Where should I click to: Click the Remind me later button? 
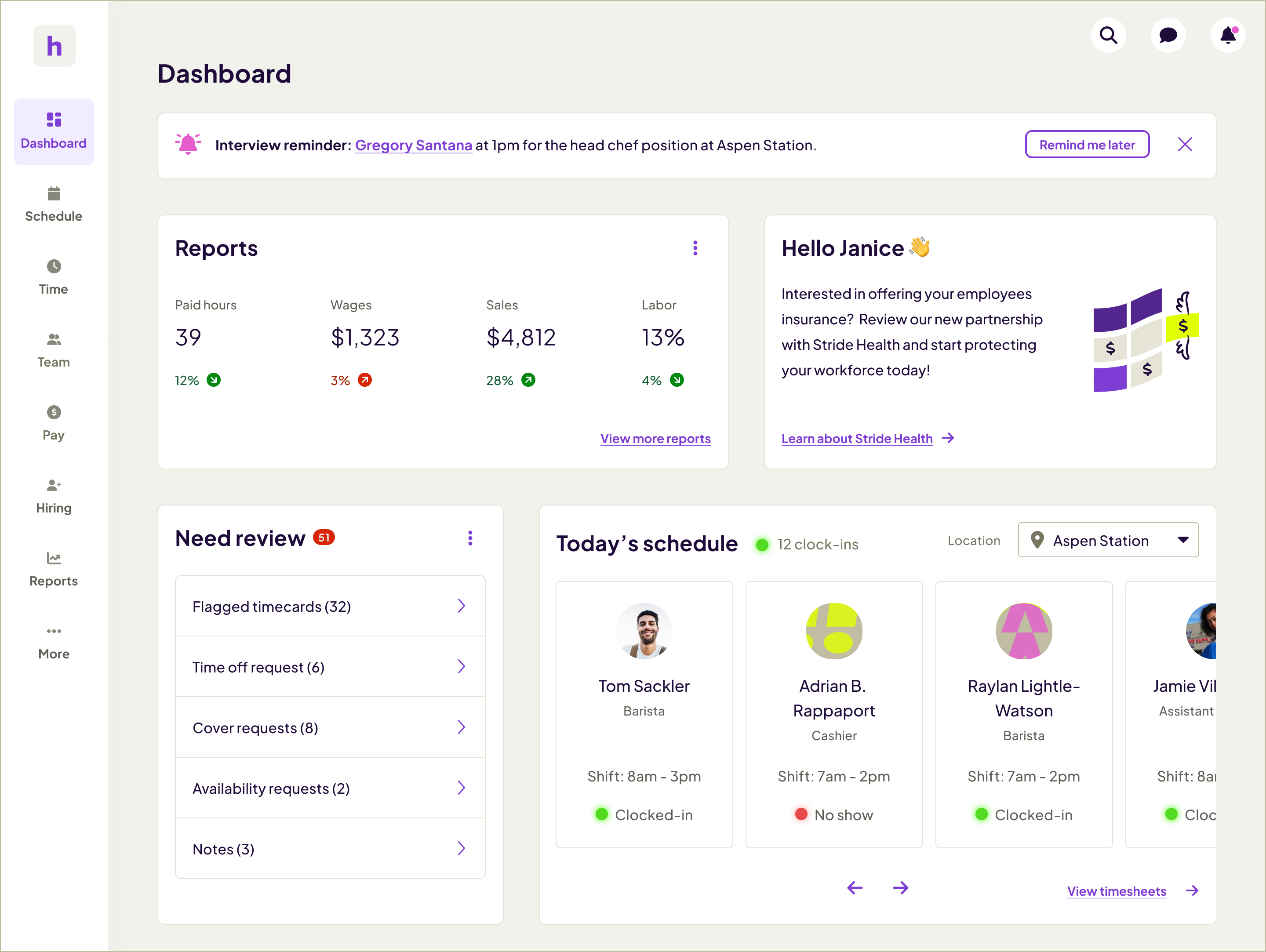[1087, 145]
